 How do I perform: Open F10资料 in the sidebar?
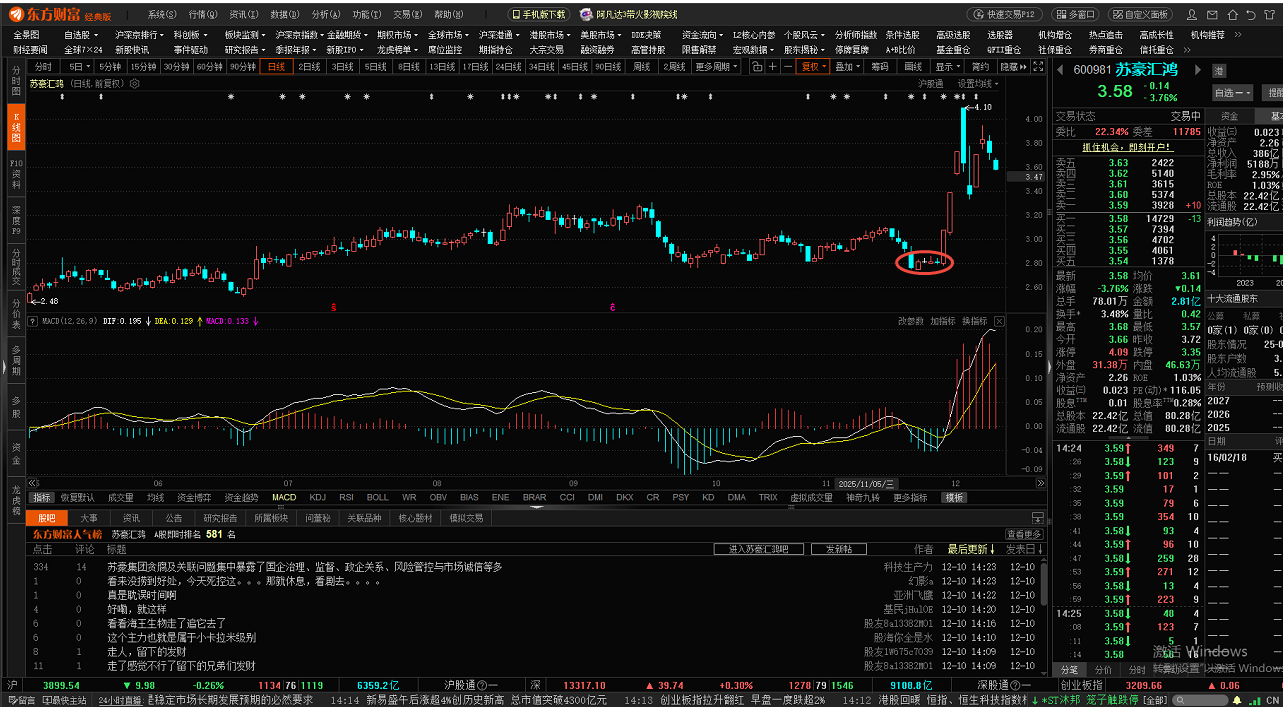(x=16, y=174)
